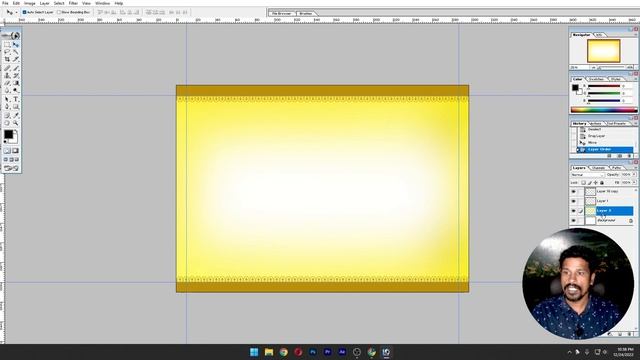Screen dimensions: 640x360
Task: Select the History Brush tool
Action: coord(16,76)
